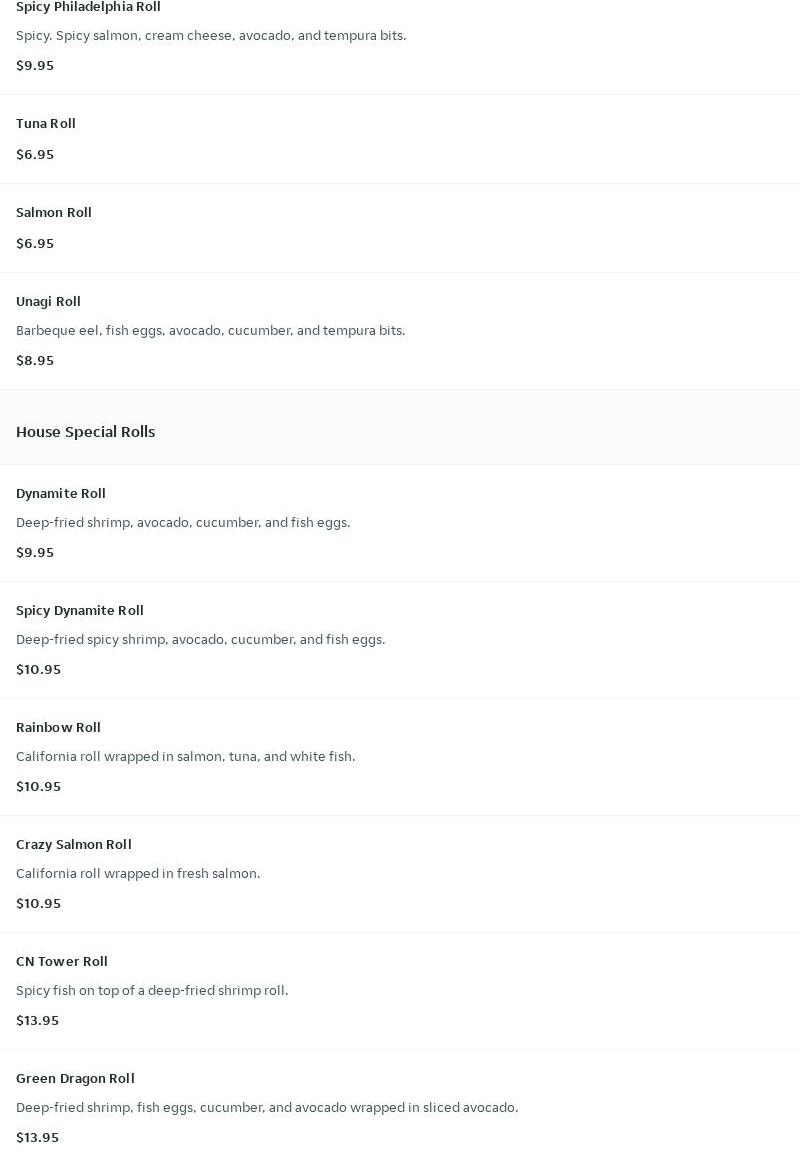
Task: Click the CN Tower Roll description text
Action: click(x=152, y=991)
